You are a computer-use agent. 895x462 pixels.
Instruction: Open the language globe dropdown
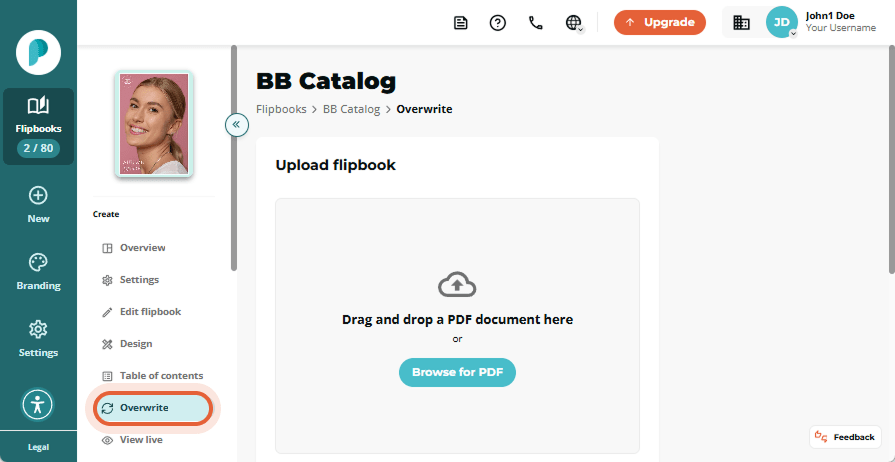click(x=574, y=23)
